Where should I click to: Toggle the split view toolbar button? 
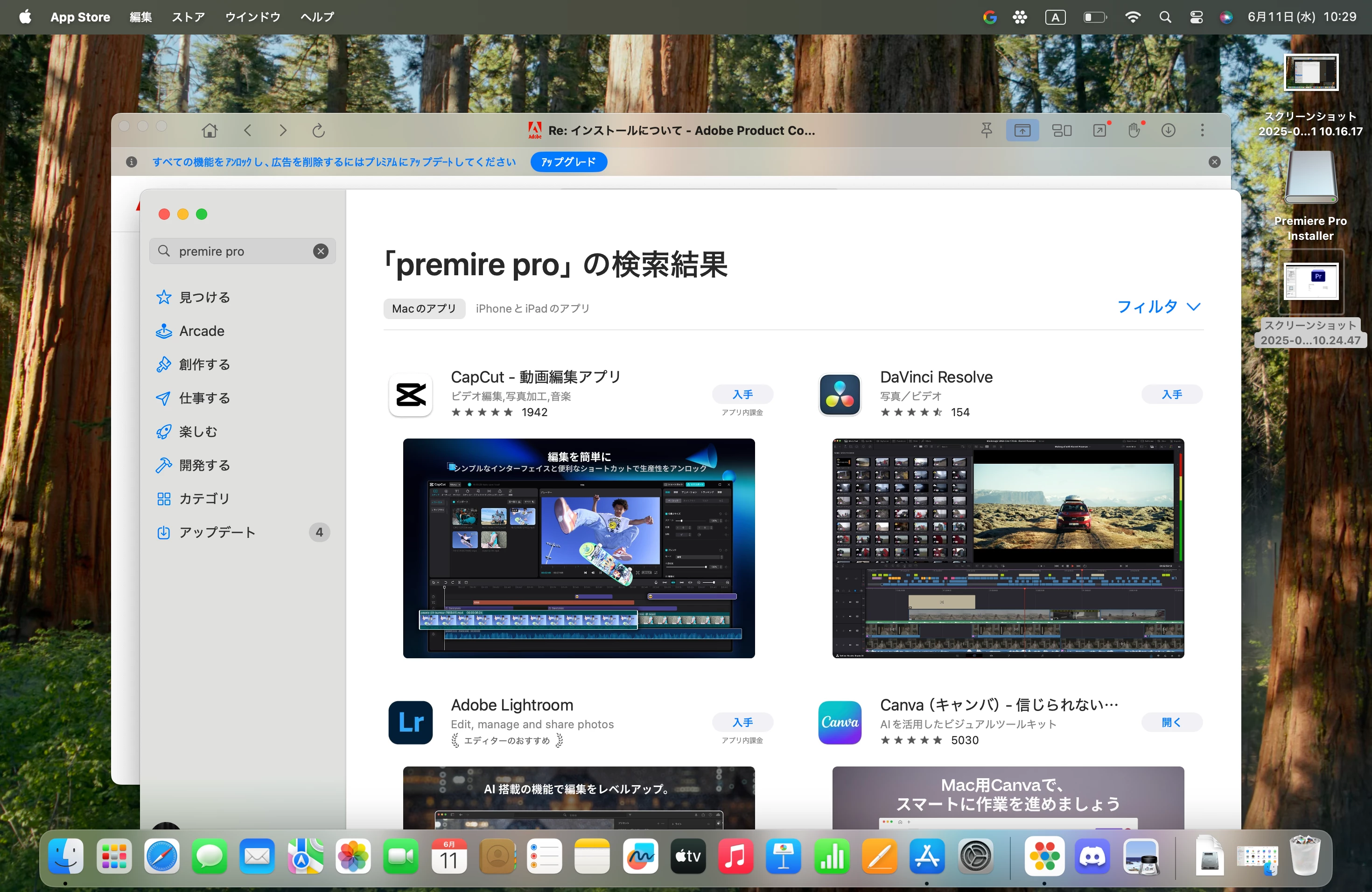click(1061, 131)
